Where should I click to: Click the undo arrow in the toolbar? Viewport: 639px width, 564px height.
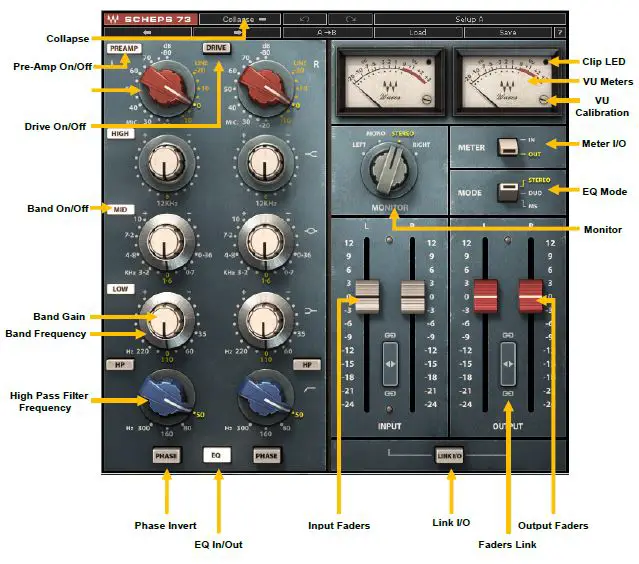point(304,19)
